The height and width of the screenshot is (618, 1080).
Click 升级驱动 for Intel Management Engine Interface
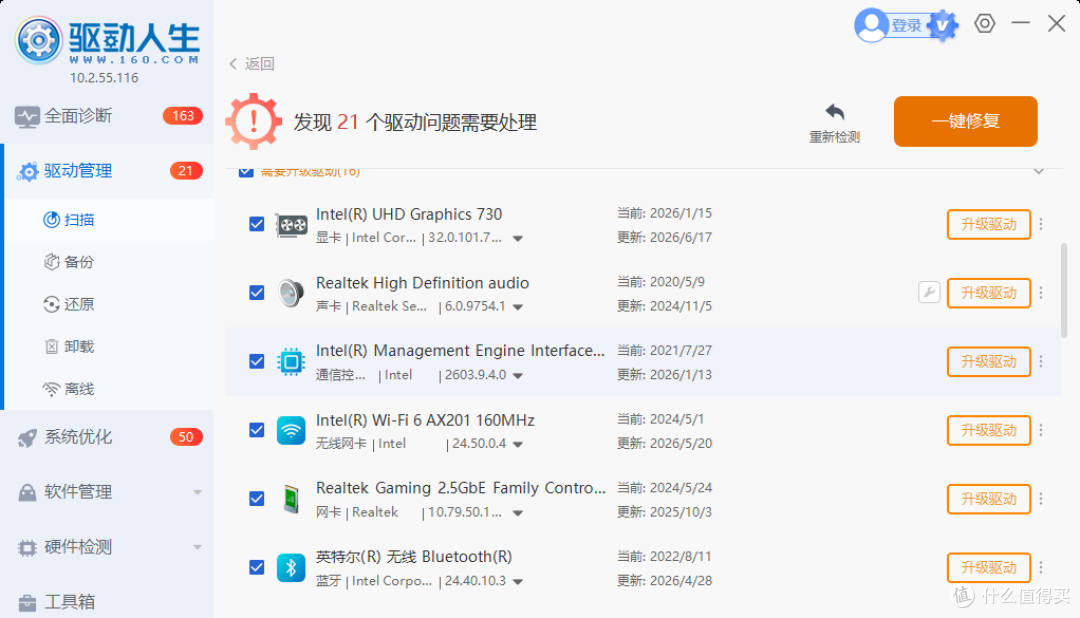(x=988, y=362)
